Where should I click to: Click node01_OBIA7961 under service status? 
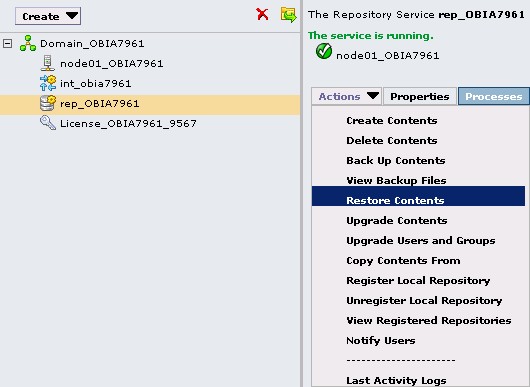coord(388,55)
